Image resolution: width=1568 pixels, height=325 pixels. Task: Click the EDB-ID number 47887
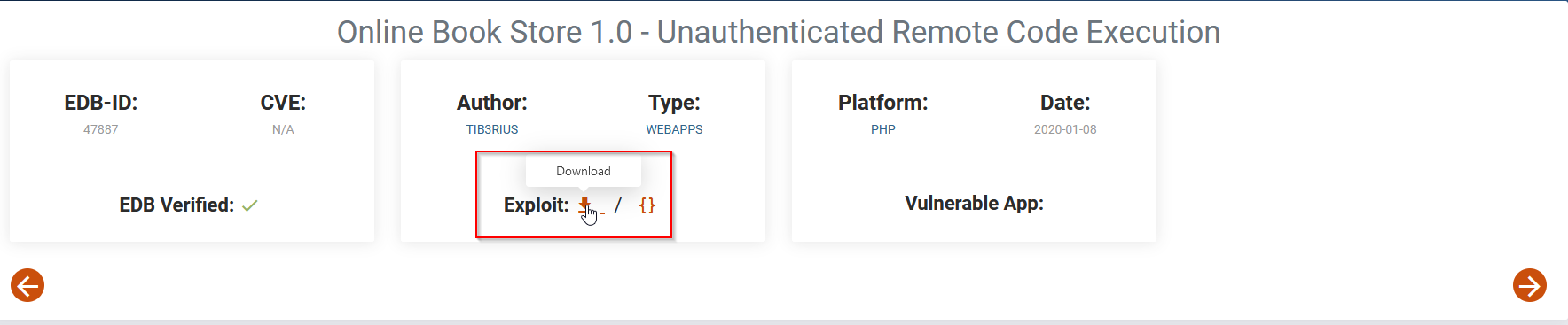coord(101,129)
